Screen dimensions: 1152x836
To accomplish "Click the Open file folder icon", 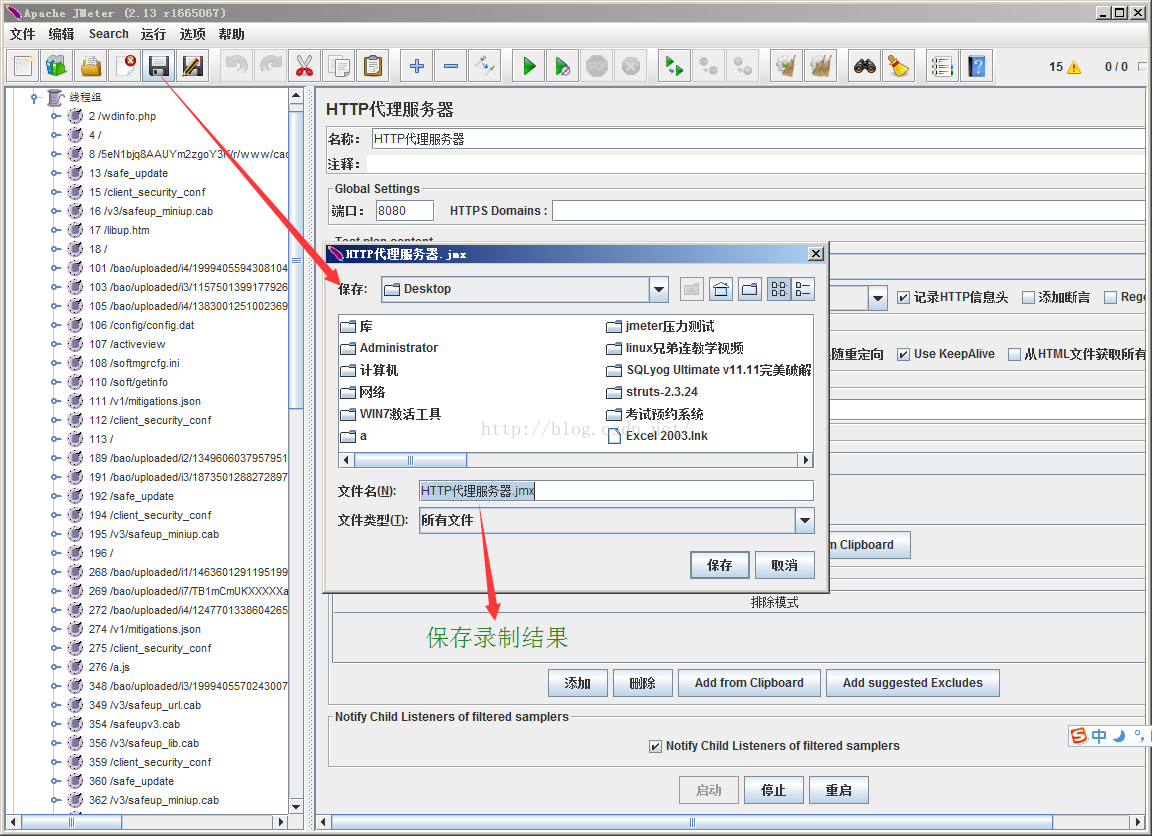I will 90,66.
